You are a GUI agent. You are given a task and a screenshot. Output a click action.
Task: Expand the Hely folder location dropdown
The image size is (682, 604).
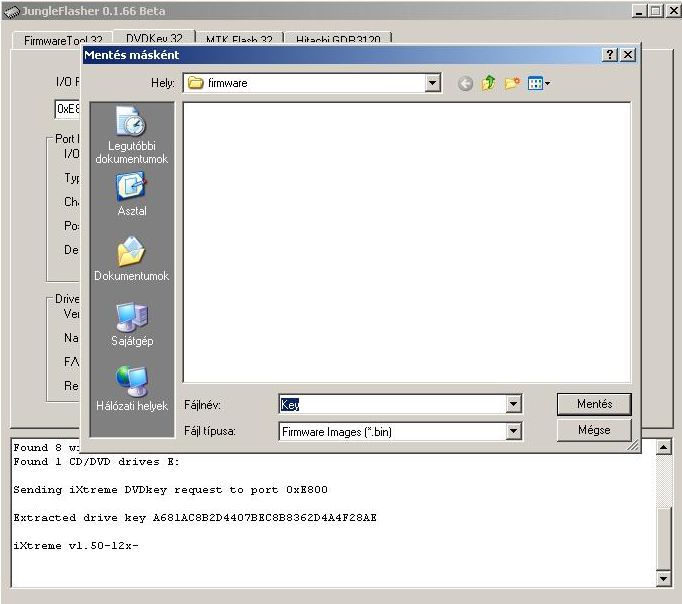433,84
